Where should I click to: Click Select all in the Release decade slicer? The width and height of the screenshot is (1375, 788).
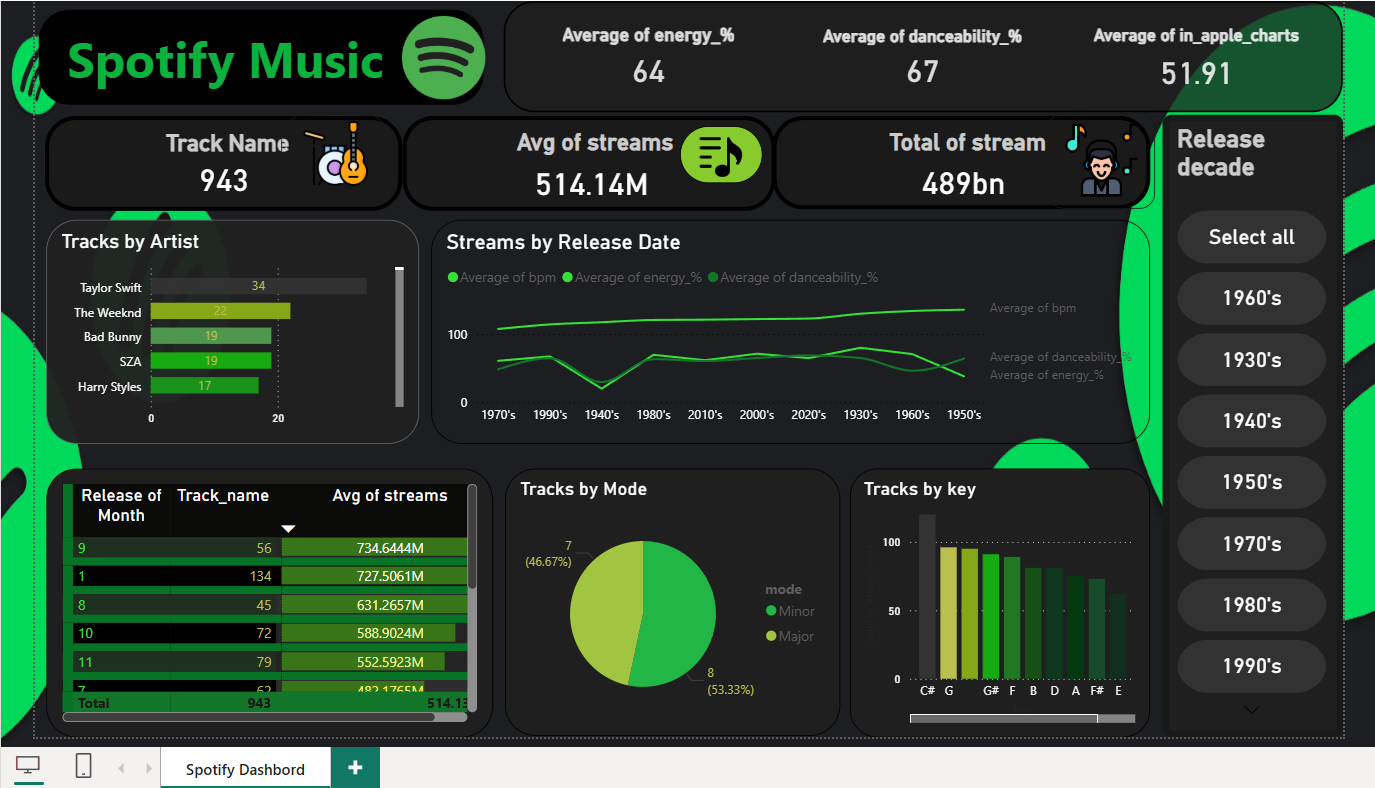click(1251, 237)
